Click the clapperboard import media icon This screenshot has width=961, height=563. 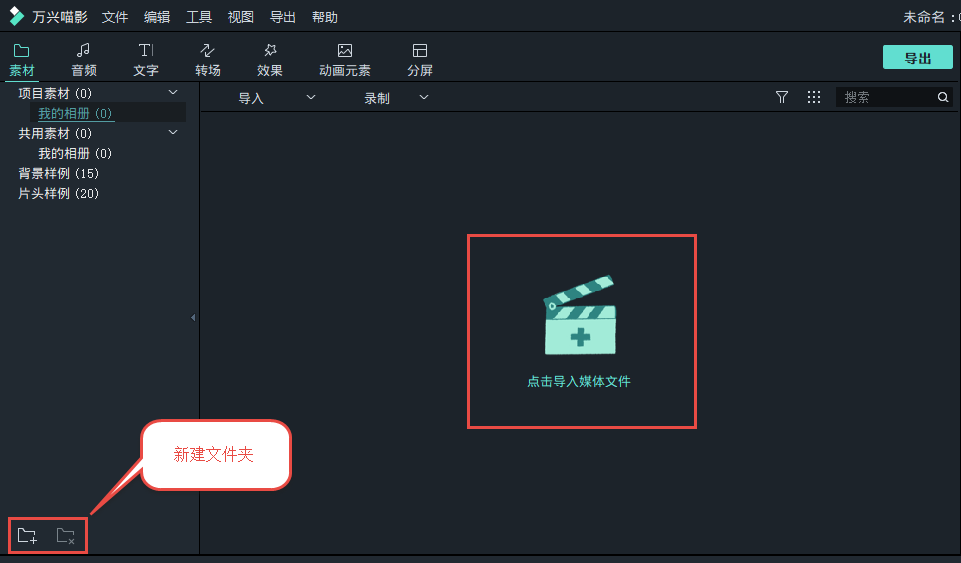pyautogui.click(x=580, y=316)
